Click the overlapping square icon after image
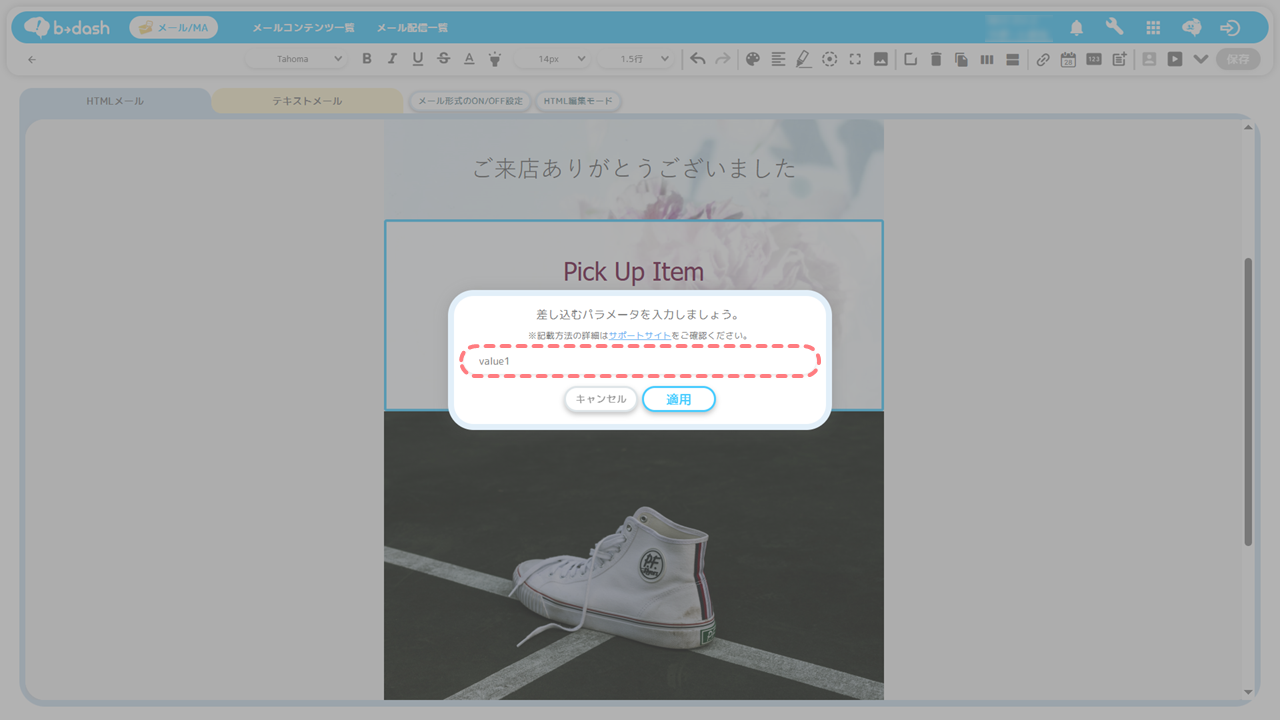The image size is (1280, 720). [x=910, y=59]
